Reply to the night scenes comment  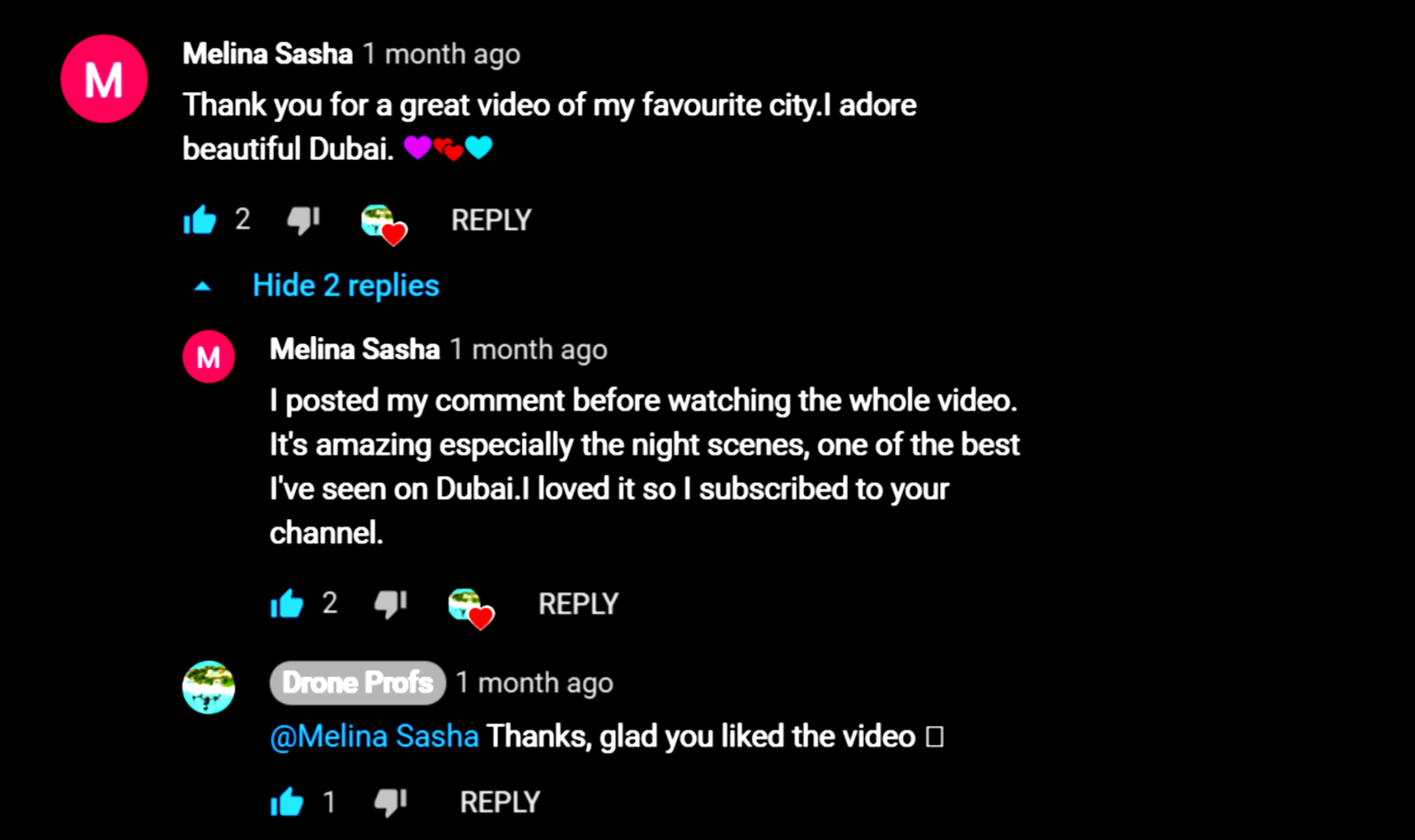[x=578, y=604]
